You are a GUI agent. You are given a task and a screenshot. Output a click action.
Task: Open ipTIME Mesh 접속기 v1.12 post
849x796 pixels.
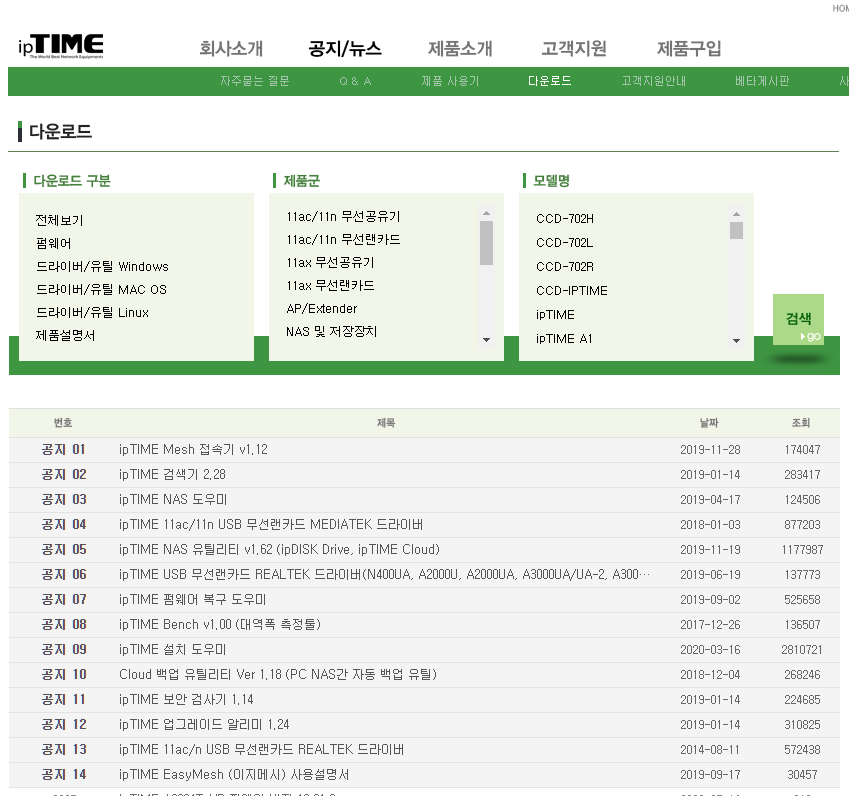pos(193,449)
